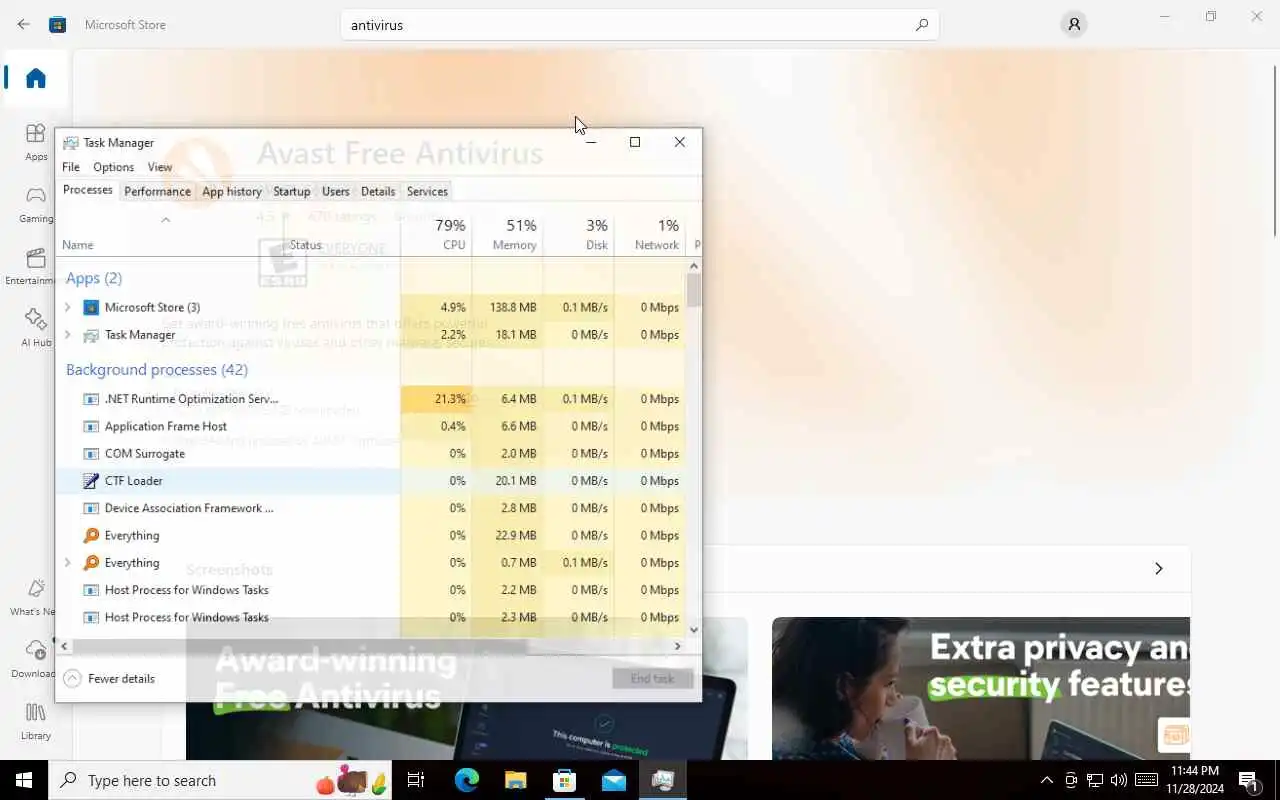Click the Microsoft Store search field
The height and width of the screenshot is (800, 1280).
pos(640,25)
